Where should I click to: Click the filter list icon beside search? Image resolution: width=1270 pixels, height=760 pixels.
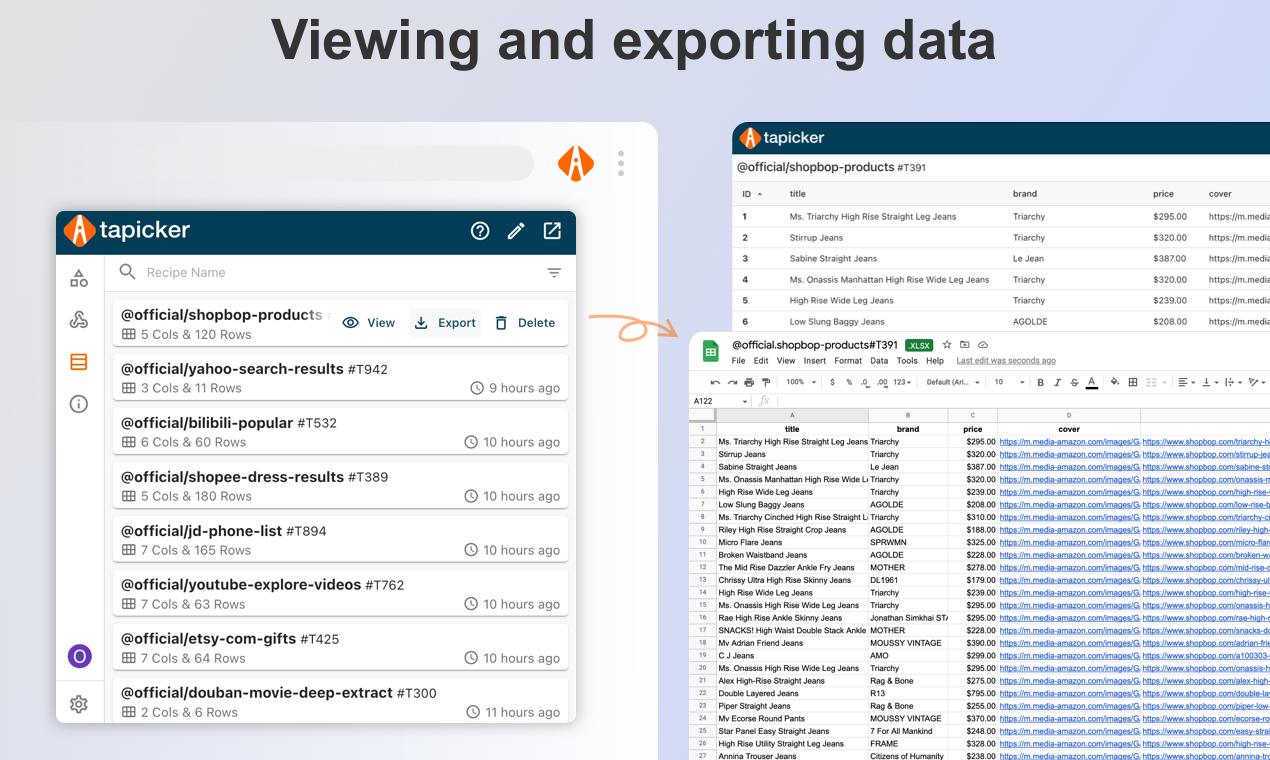[554, 272]
